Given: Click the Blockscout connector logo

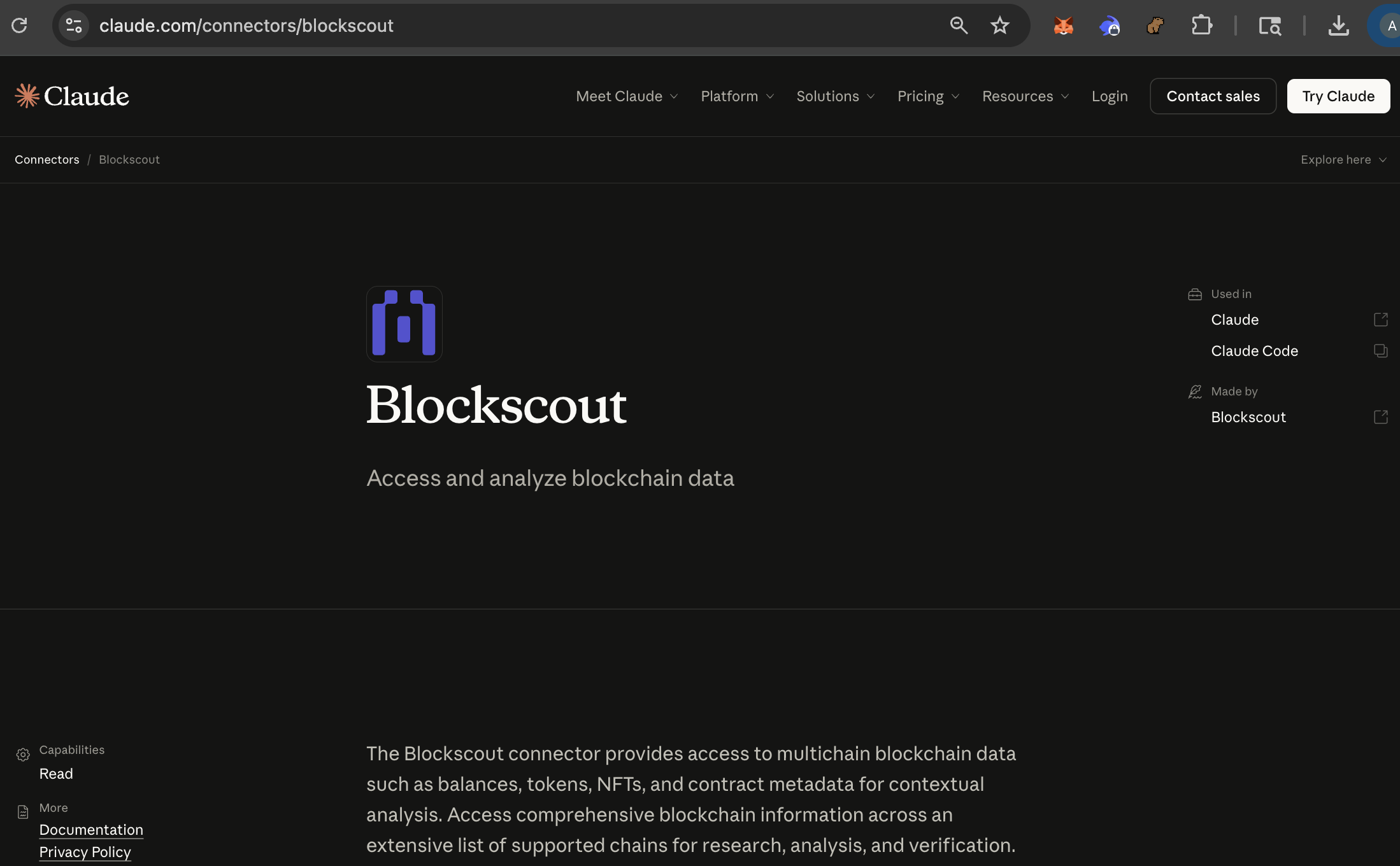Looking at the screenshot, I should 404,323.
